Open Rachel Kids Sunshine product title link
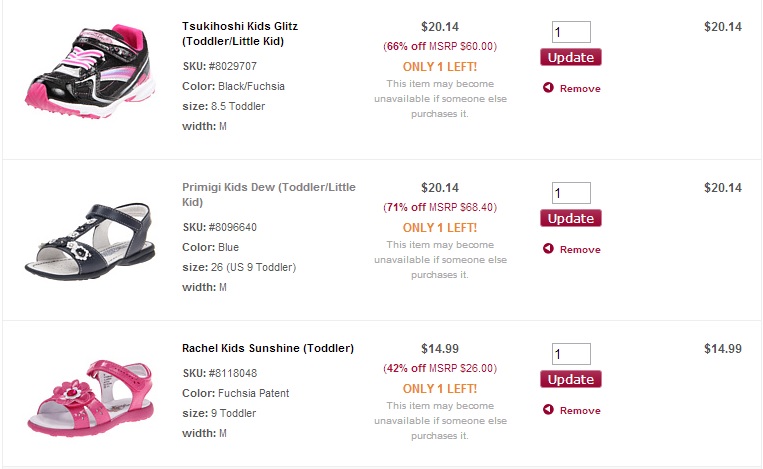Viewport: 763px width, 469px height. pos(268,348)
